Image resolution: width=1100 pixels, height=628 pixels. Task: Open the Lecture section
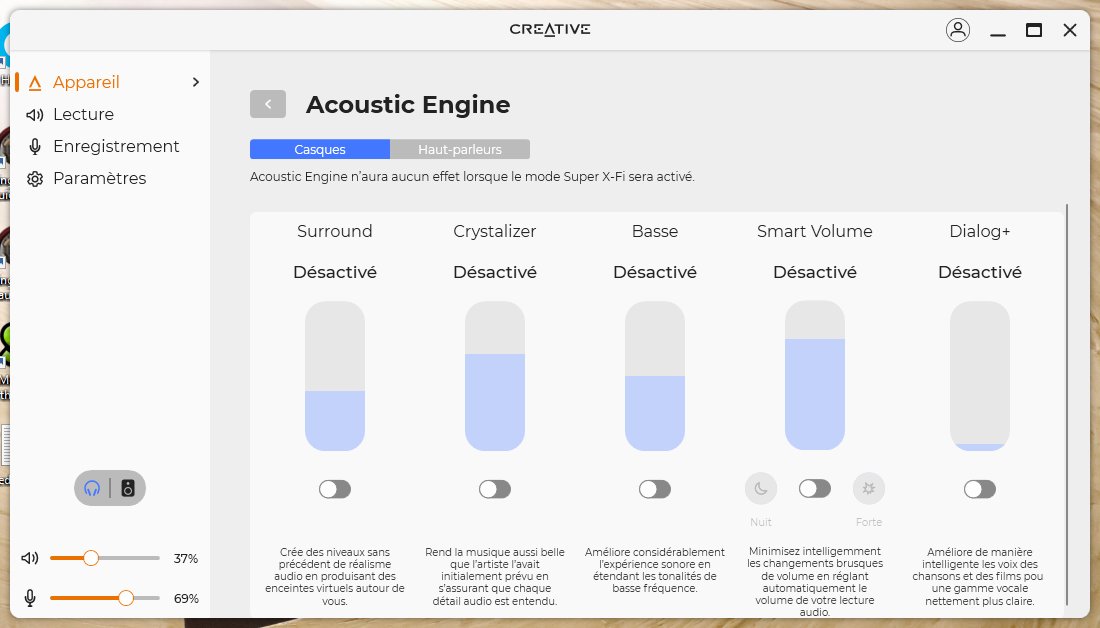click(x=83, y=114)
